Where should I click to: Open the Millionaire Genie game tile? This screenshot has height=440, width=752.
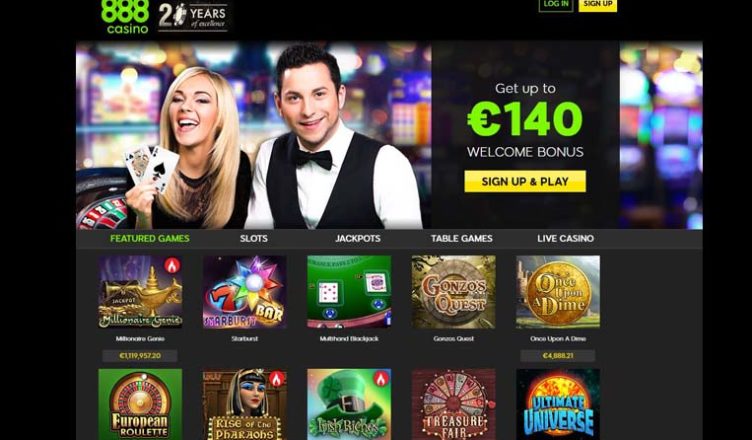tap(140, 292)
